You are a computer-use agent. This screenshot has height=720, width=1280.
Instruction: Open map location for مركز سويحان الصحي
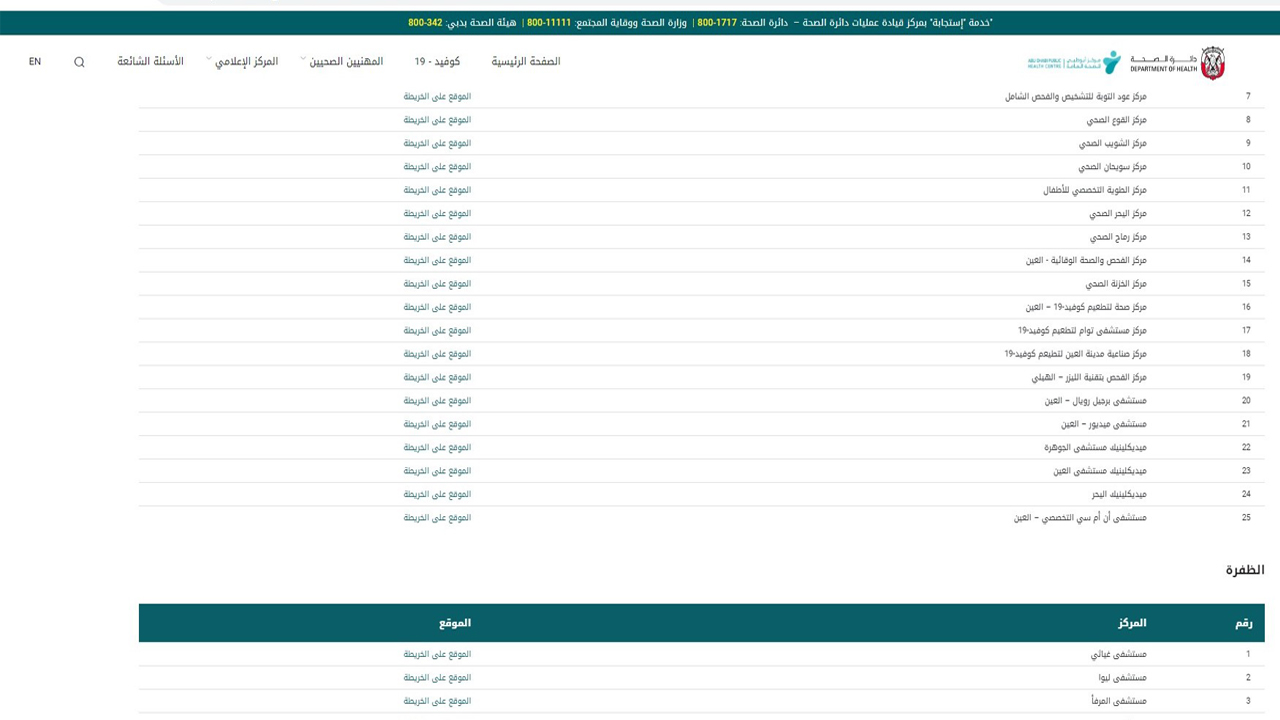pyautogui.click(x=437, y=167)
